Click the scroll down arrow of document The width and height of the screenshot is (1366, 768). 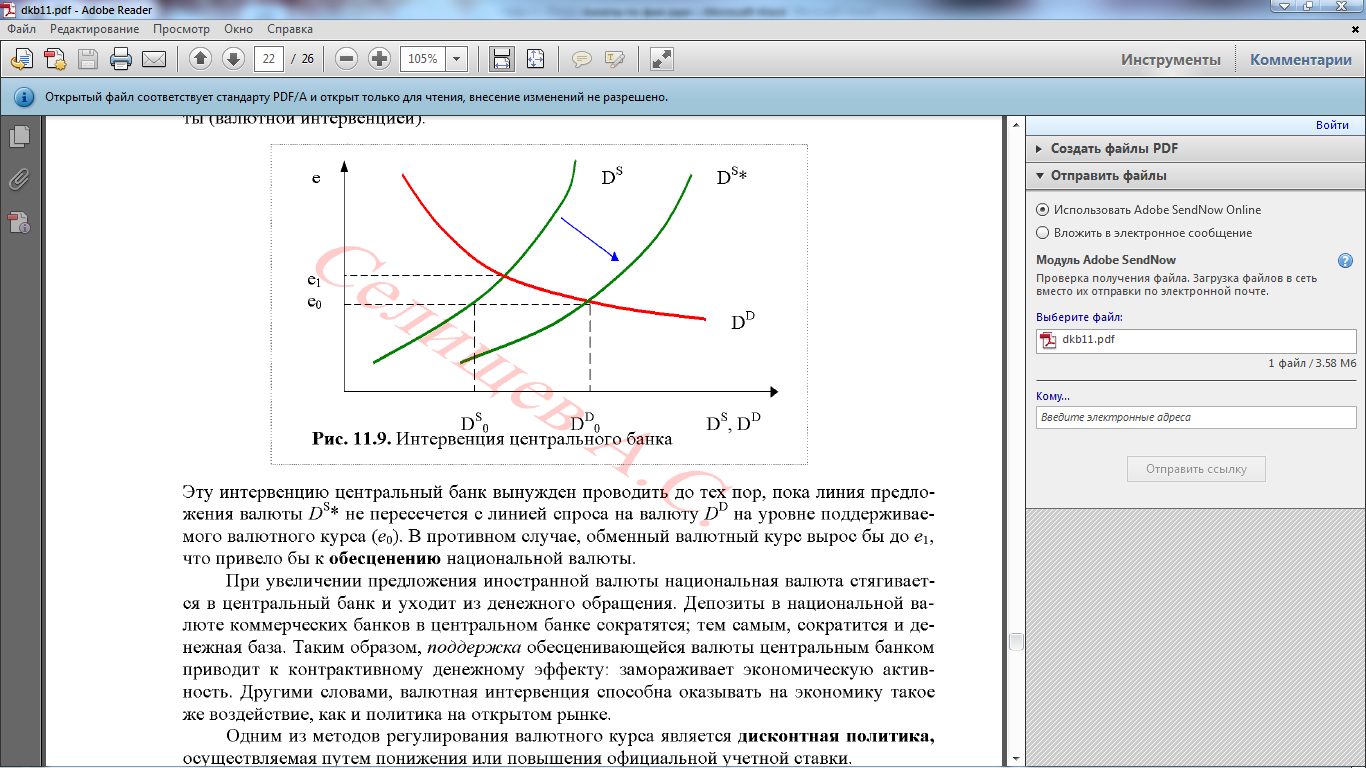tap(1014, 759)
